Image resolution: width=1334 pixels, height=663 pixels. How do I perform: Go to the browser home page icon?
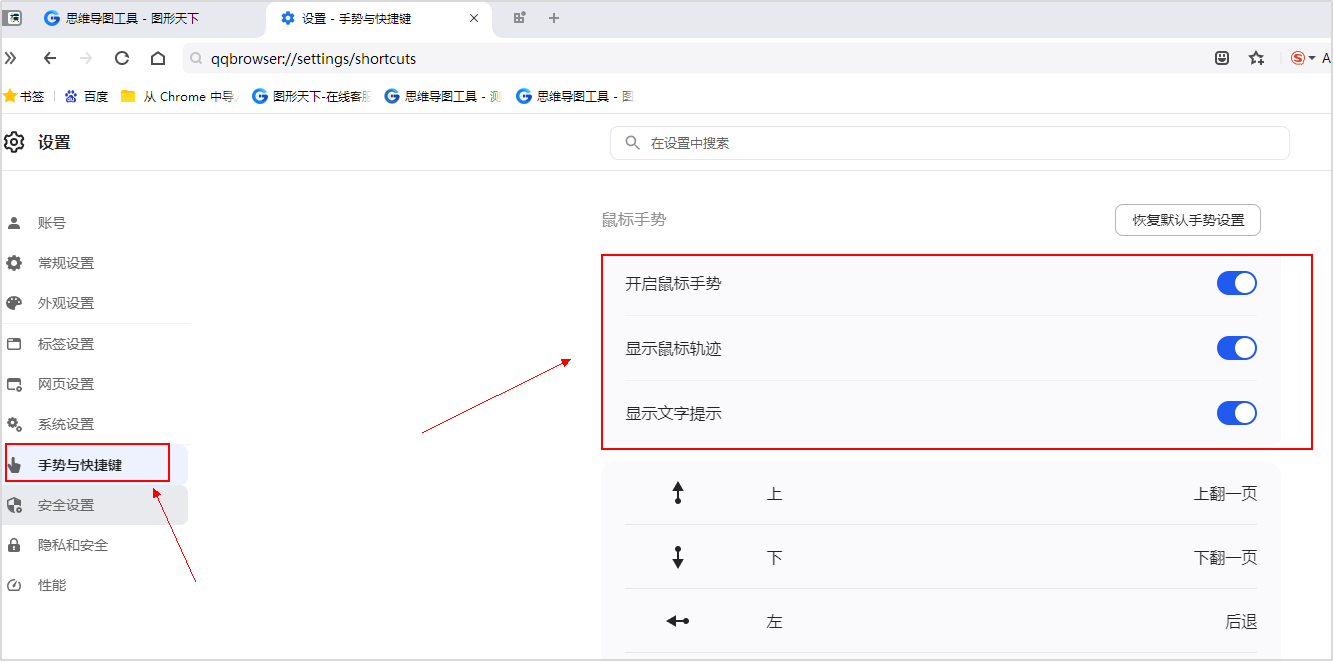158,58
